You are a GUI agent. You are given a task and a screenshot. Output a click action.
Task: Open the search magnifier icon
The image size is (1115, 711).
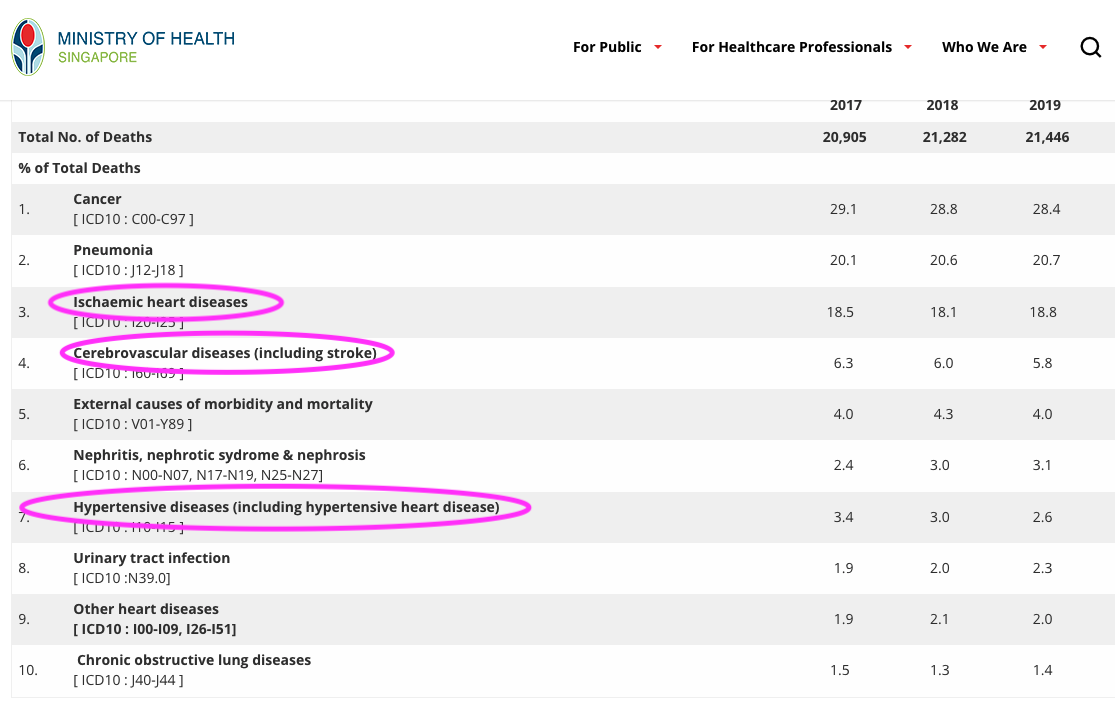(1091, 47)
